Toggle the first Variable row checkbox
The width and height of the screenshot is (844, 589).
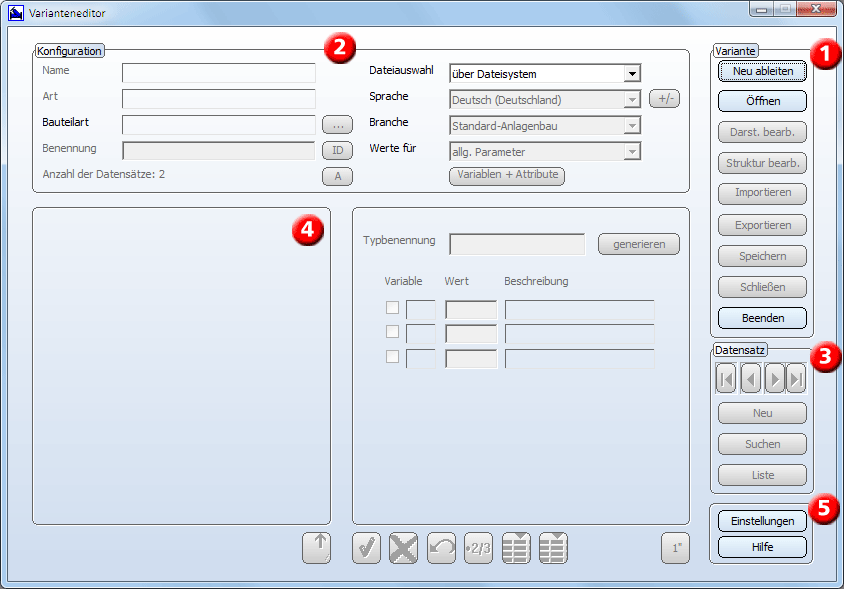pyautogui.click(x=392, y=307)
